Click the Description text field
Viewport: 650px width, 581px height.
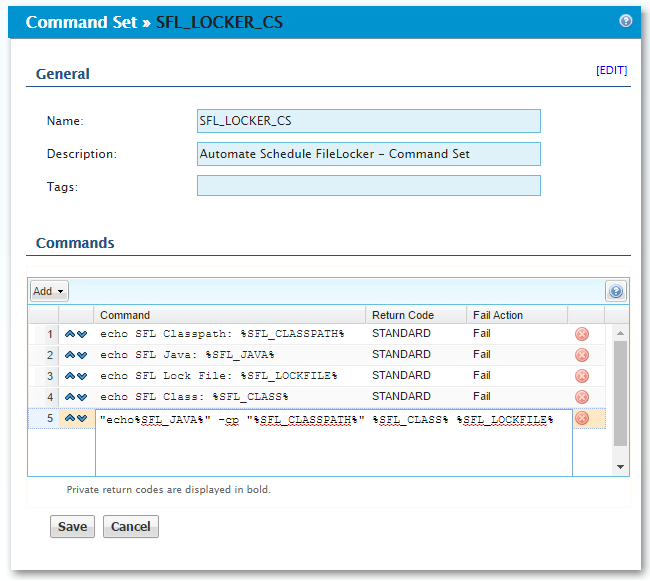tap(368, 154)
